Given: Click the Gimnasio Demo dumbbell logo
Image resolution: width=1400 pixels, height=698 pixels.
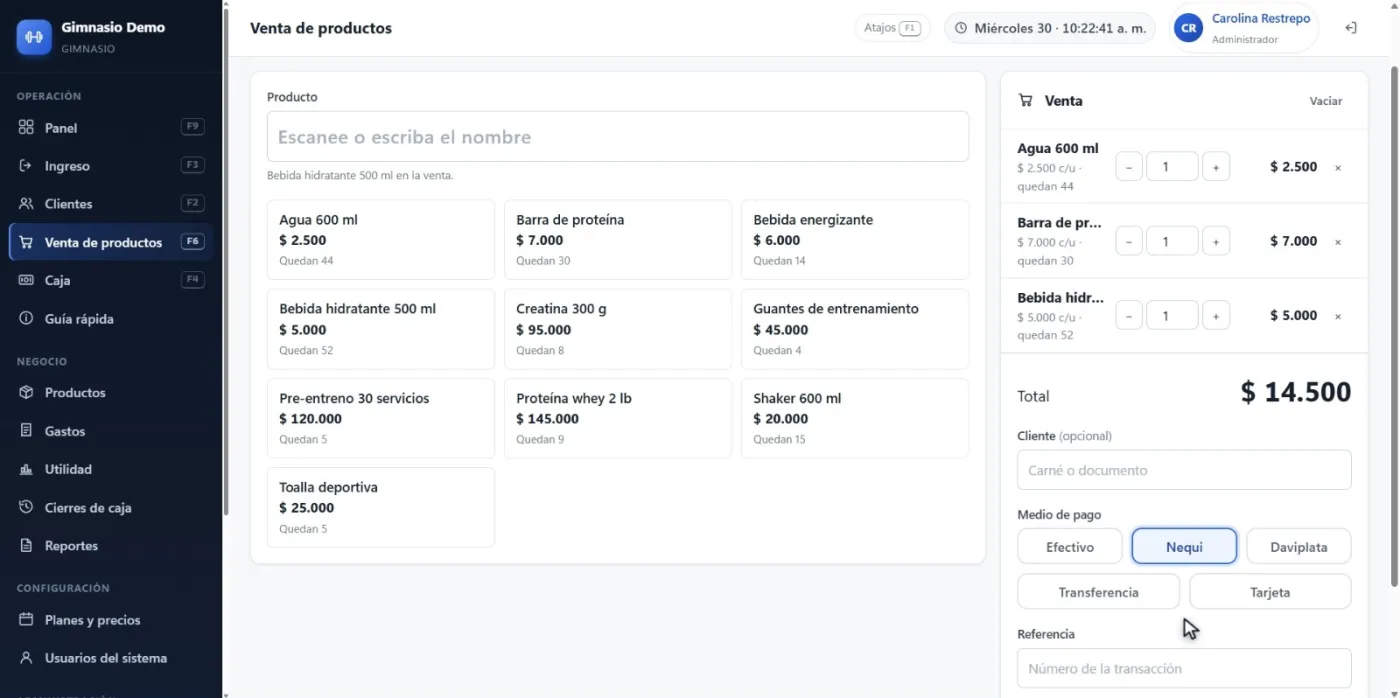Looking at the screenshot, I should pyautogui.click(x=34, y=37).
